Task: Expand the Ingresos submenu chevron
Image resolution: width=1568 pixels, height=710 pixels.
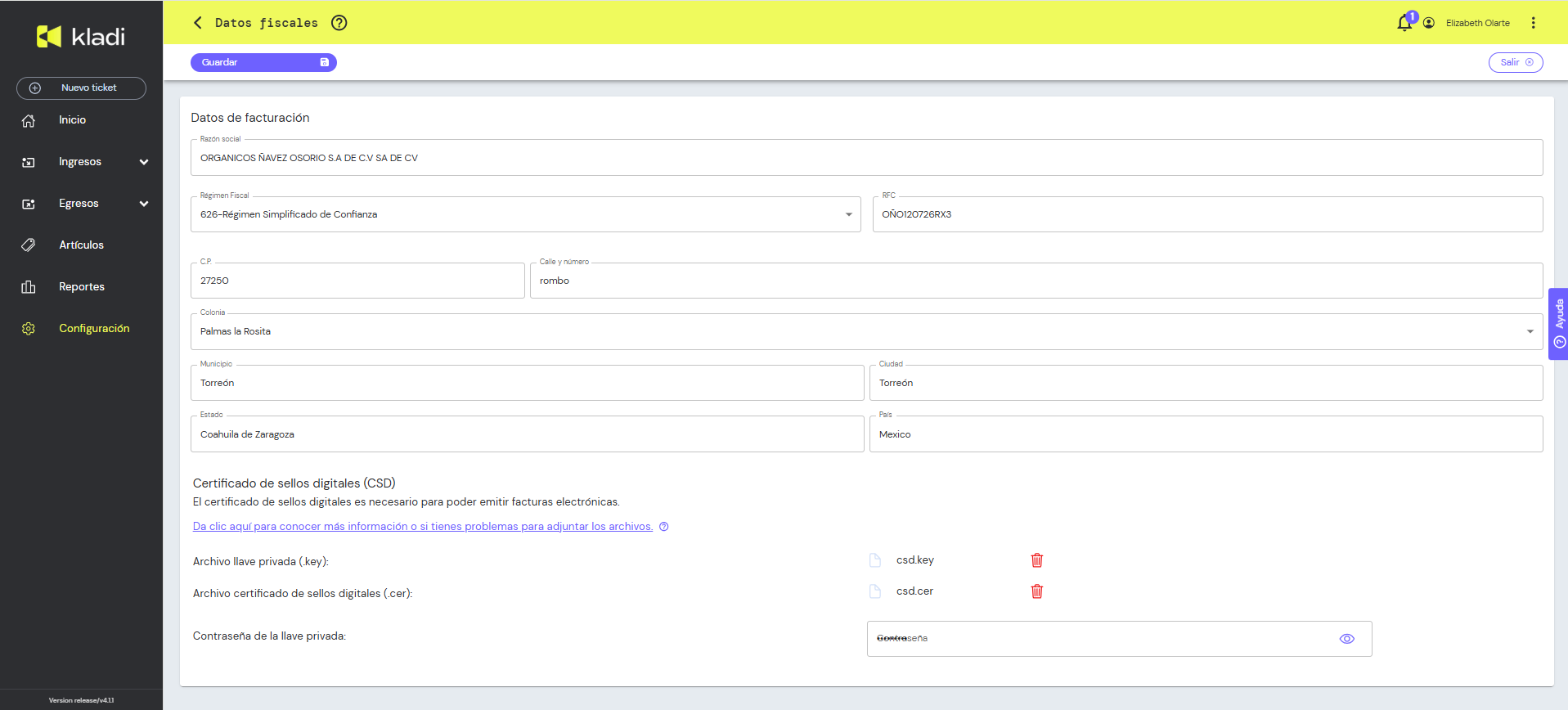Action: 144,162
